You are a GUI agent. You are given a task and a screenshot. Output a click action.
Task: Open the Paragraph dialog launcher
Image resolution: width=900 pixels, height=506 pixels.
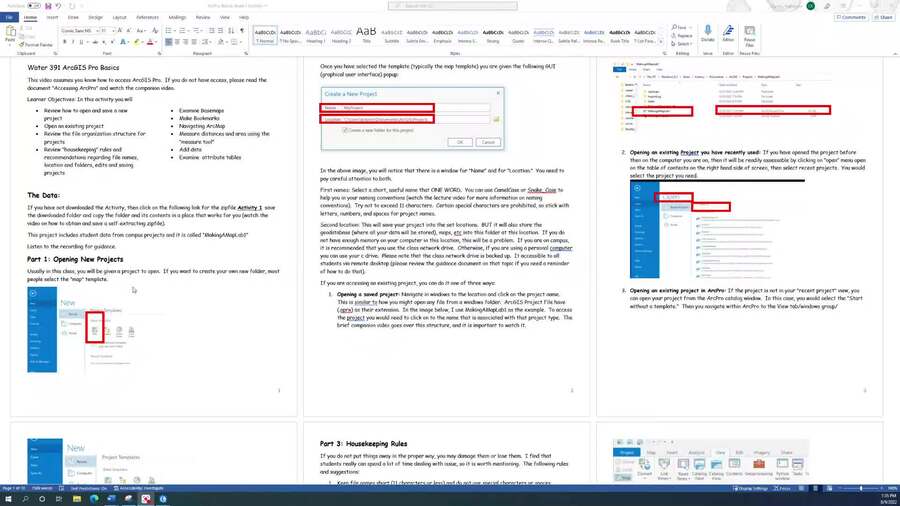(x=246, y=53)
